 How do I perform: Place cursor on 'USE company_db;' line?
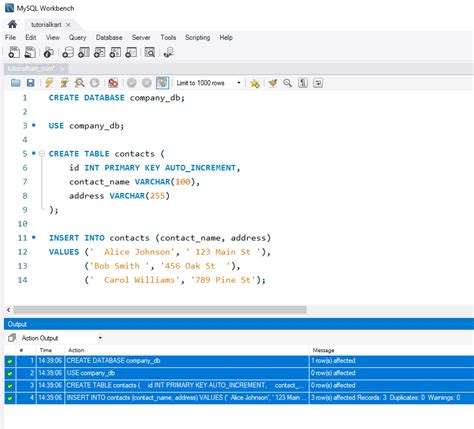(86, 126)
